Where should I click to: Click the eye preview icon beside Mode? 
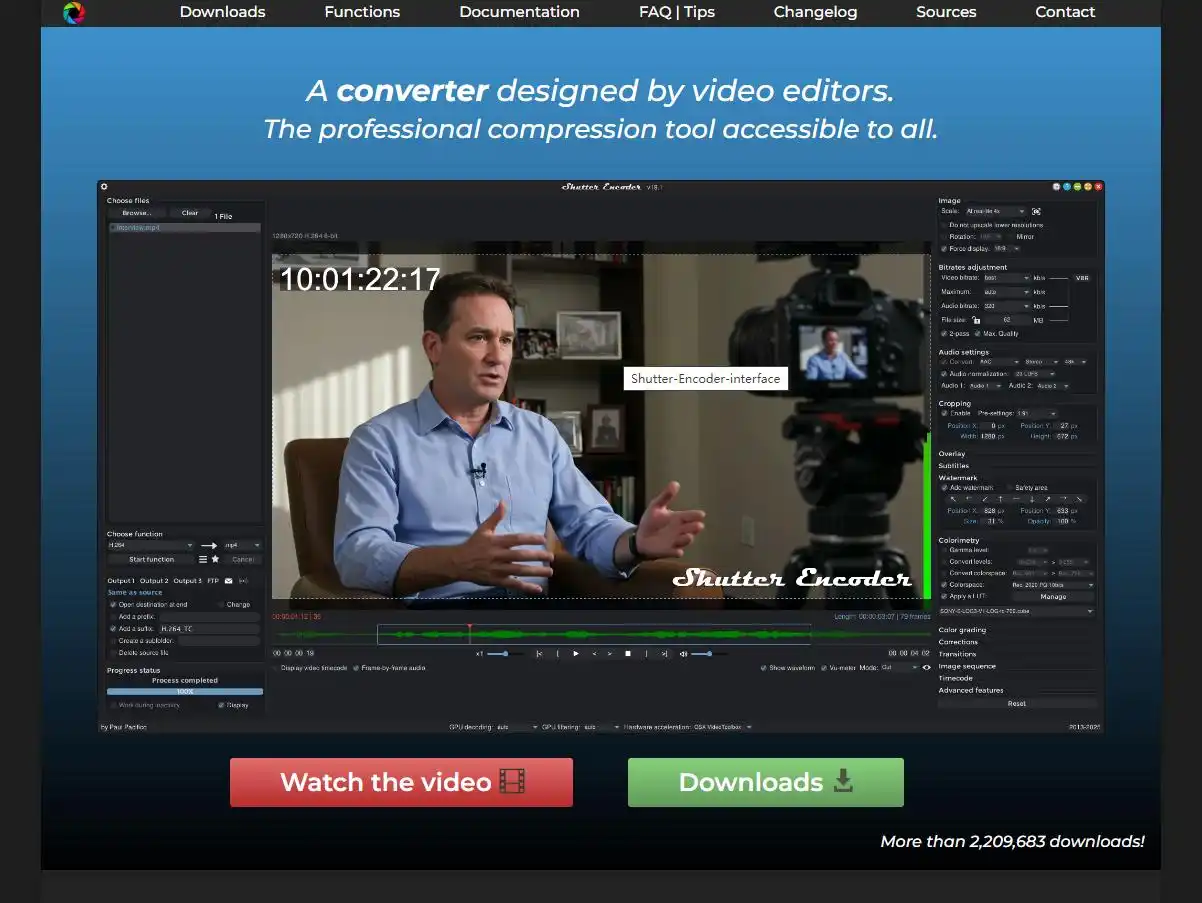pyautogui.click(x=926, y=667)
